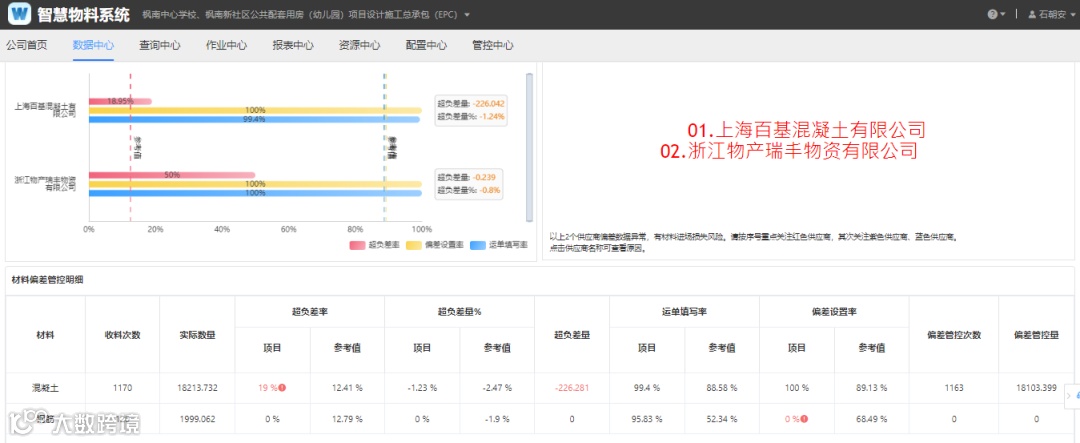Click the red warning icon next to 19 %
Image resolution: width=1080 pixels, height=443 pixels.
(x=282, y=388)
